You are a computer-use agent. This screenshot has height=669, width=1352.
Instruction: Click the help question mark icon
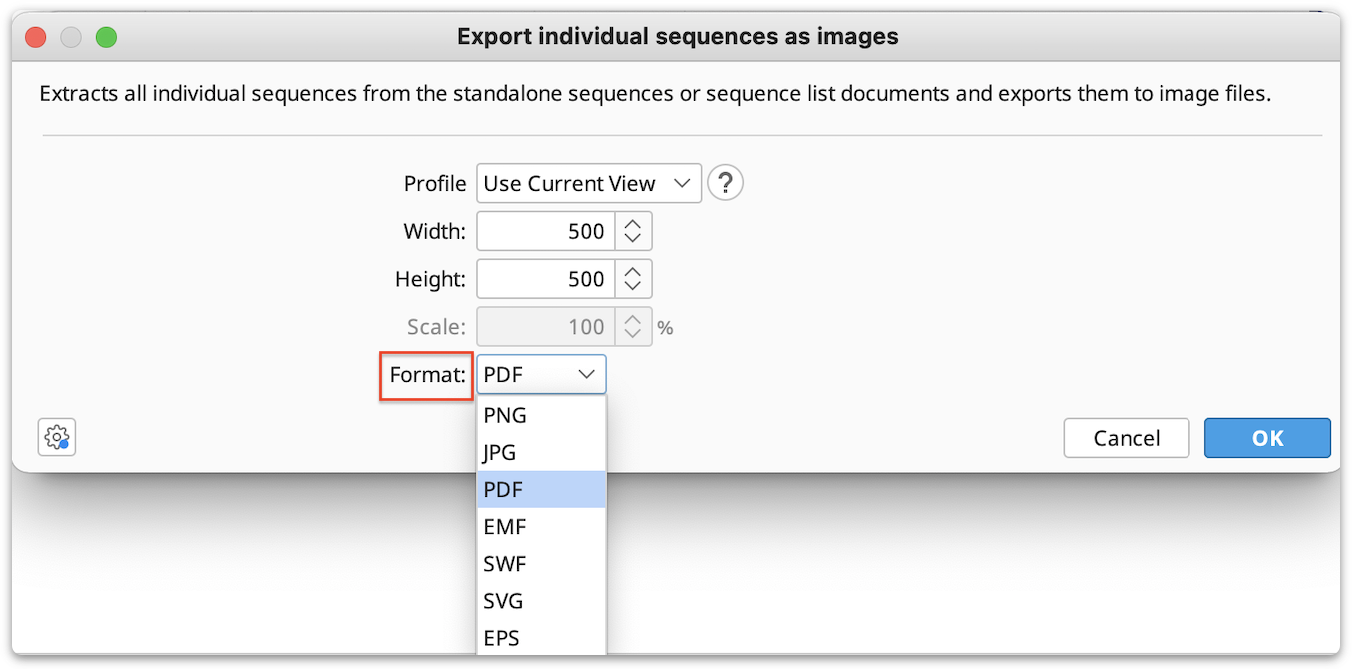[725, 184]
